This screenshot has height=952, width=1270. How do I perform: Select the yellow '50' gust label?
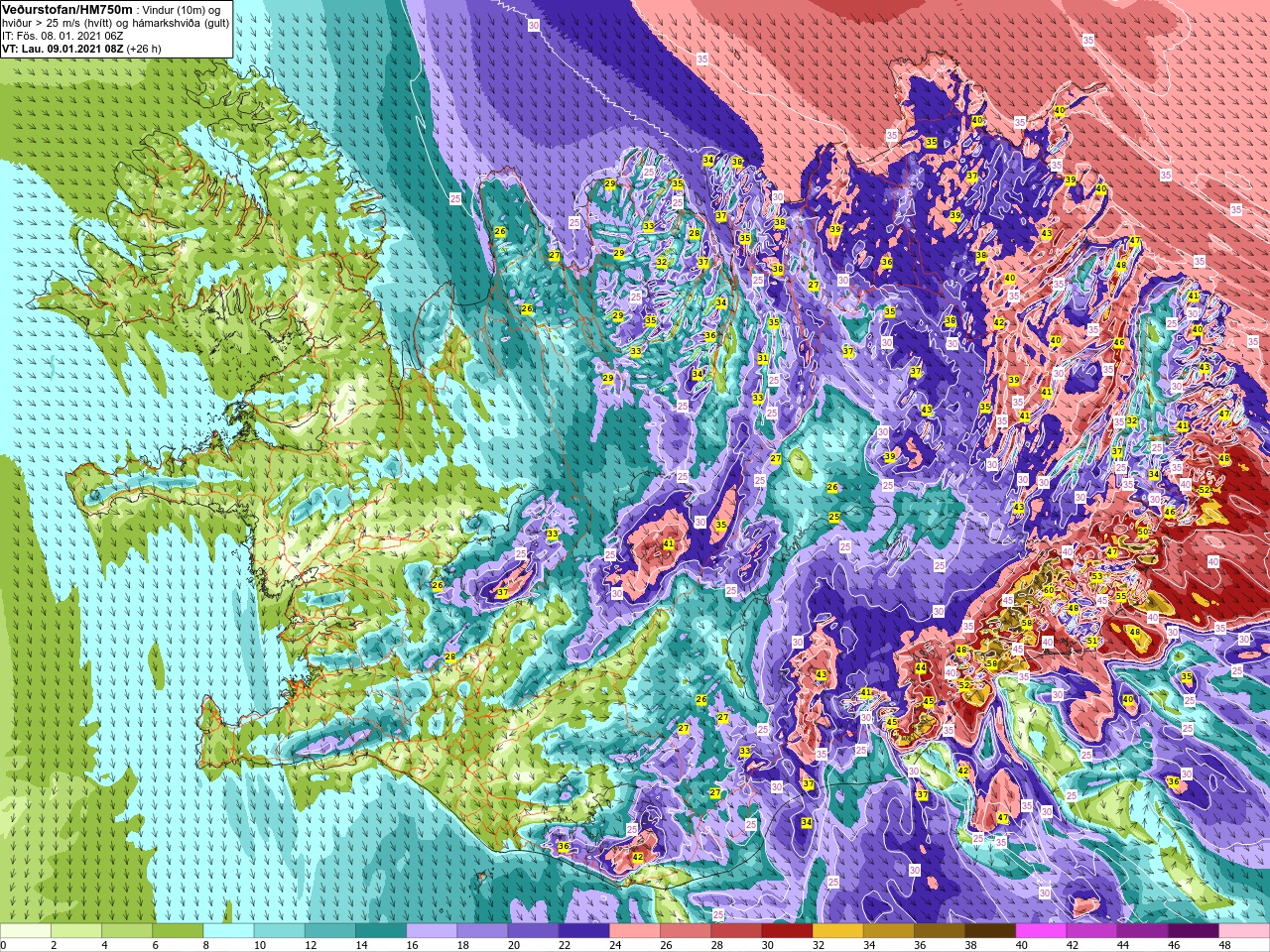pyautogui.click(x=1143, y=532)
